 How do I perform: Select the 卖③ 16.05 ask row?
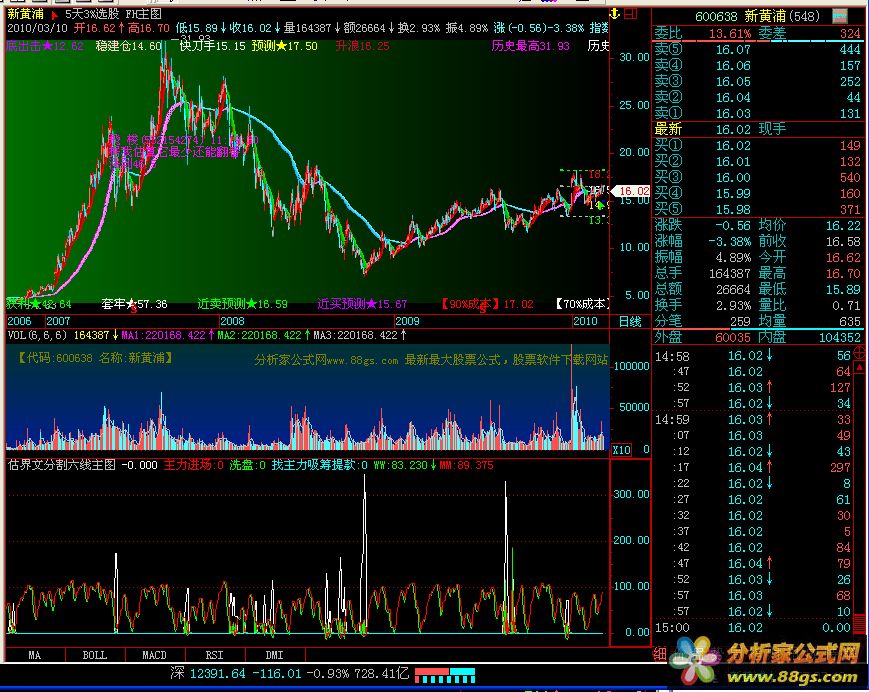(x=757, y=82)
